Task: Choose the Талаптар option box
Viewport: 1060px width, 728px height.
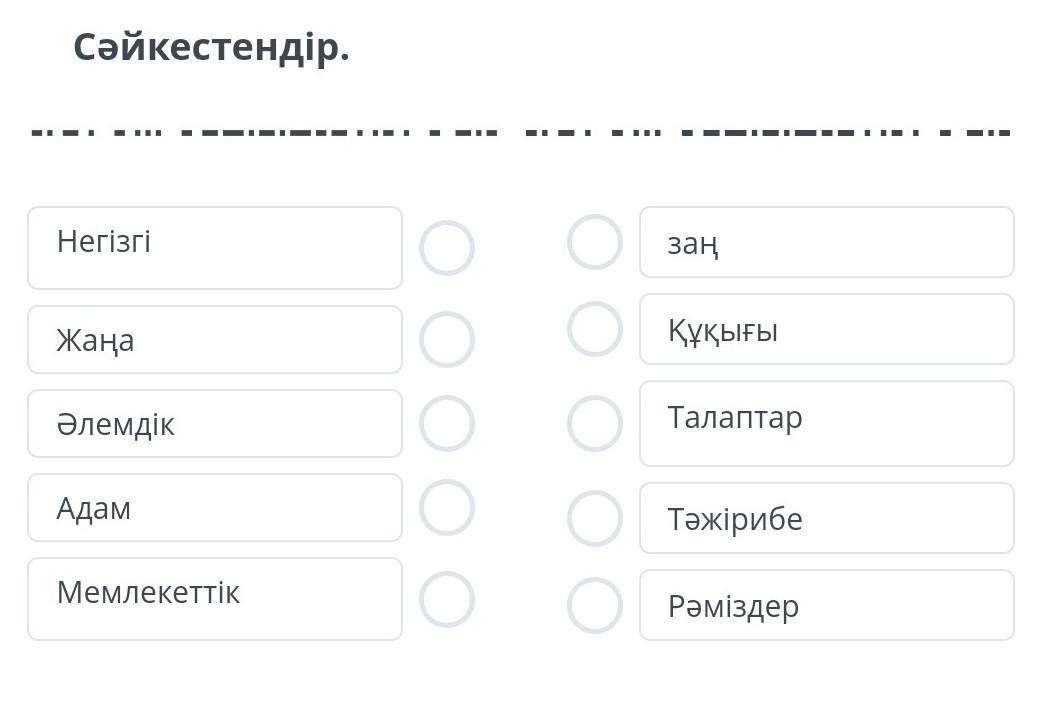Action: point(826,423)
